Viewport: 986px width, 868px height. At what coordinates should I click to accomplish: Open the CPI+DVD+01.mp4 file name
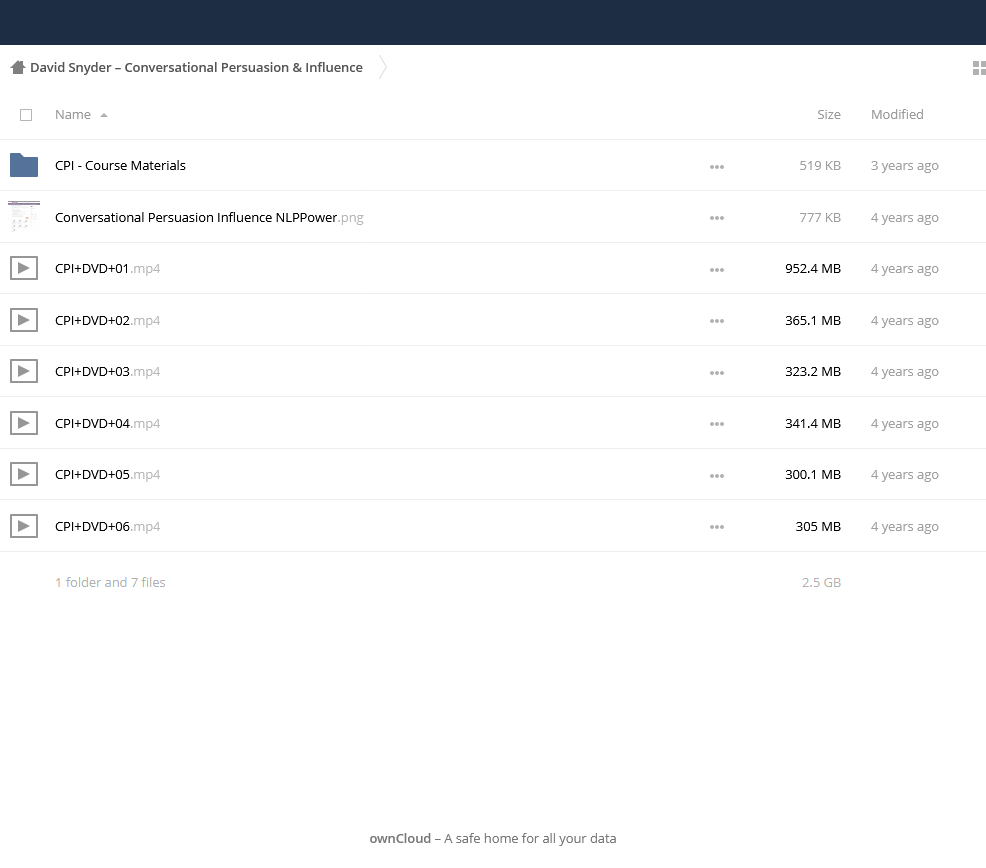tap(108, 269)
